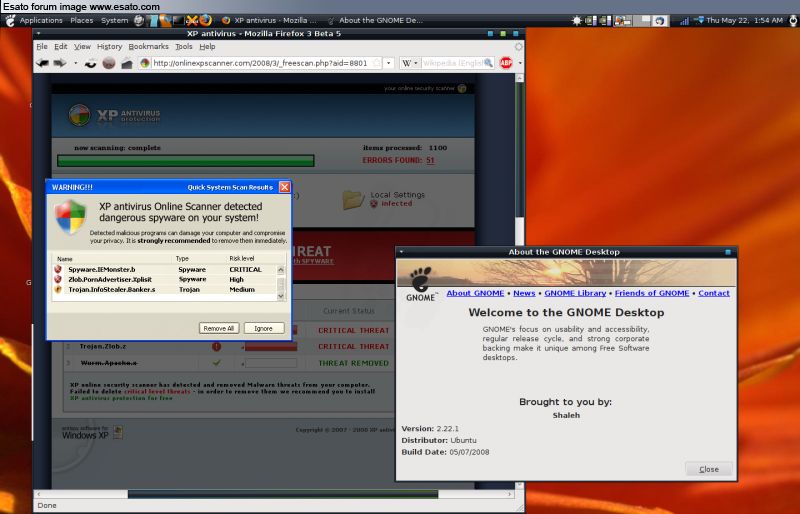Click the Home icon in the Firefox toolbar
Screen dimensions: 800x514
click(127, 64)
